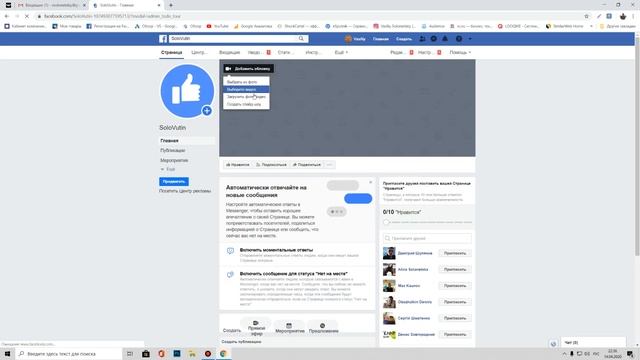Click 'Предложение' icon in composer

322,325
